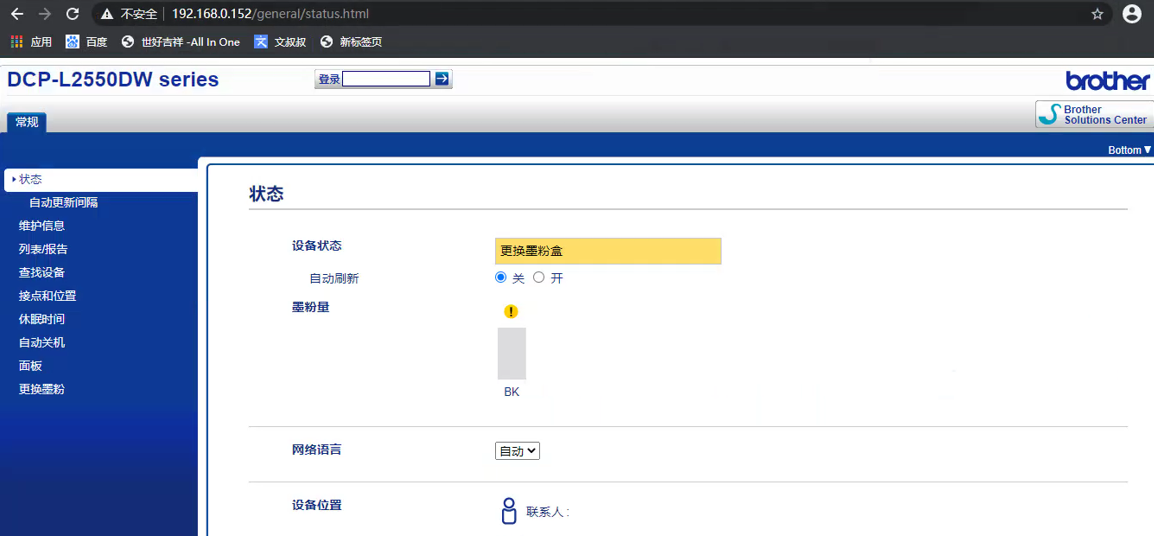This screenshot has width=1154, height=536.
Task: Jump down using Bottom ▼ link
Action: pyautogui.click(x=1129, y=150)
